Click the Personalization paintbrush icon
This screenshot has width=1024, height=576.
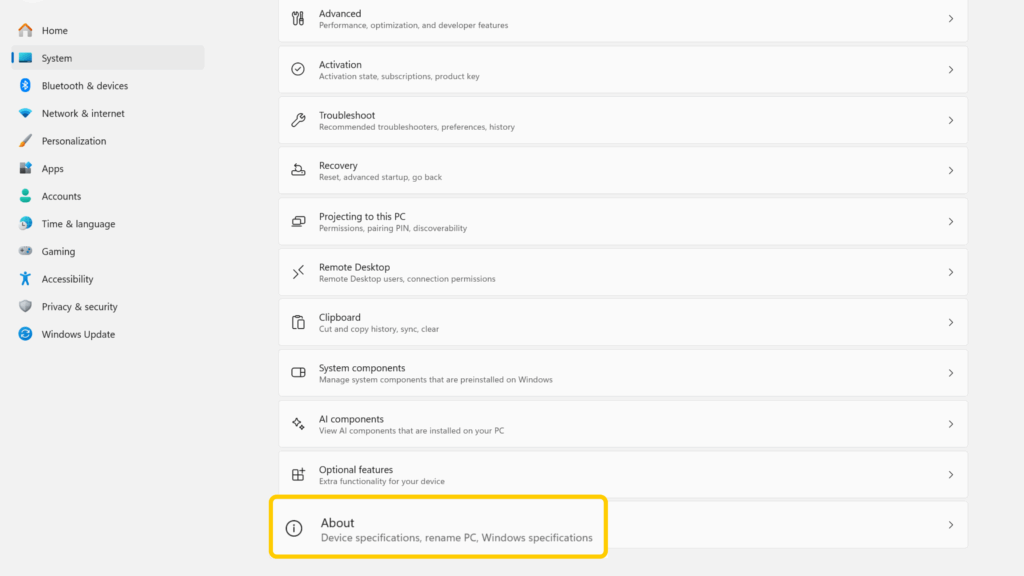click(25, 141)
